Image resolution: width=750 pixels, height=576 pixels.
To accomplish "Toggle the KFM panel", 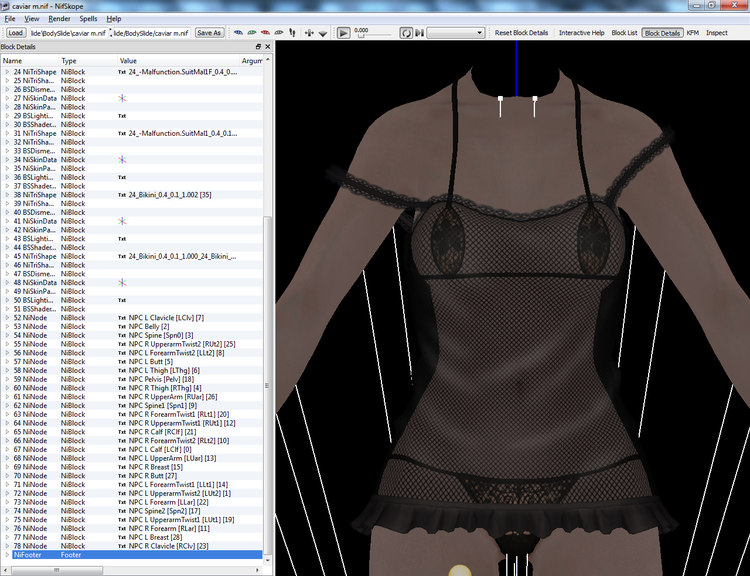I will 693,33.
